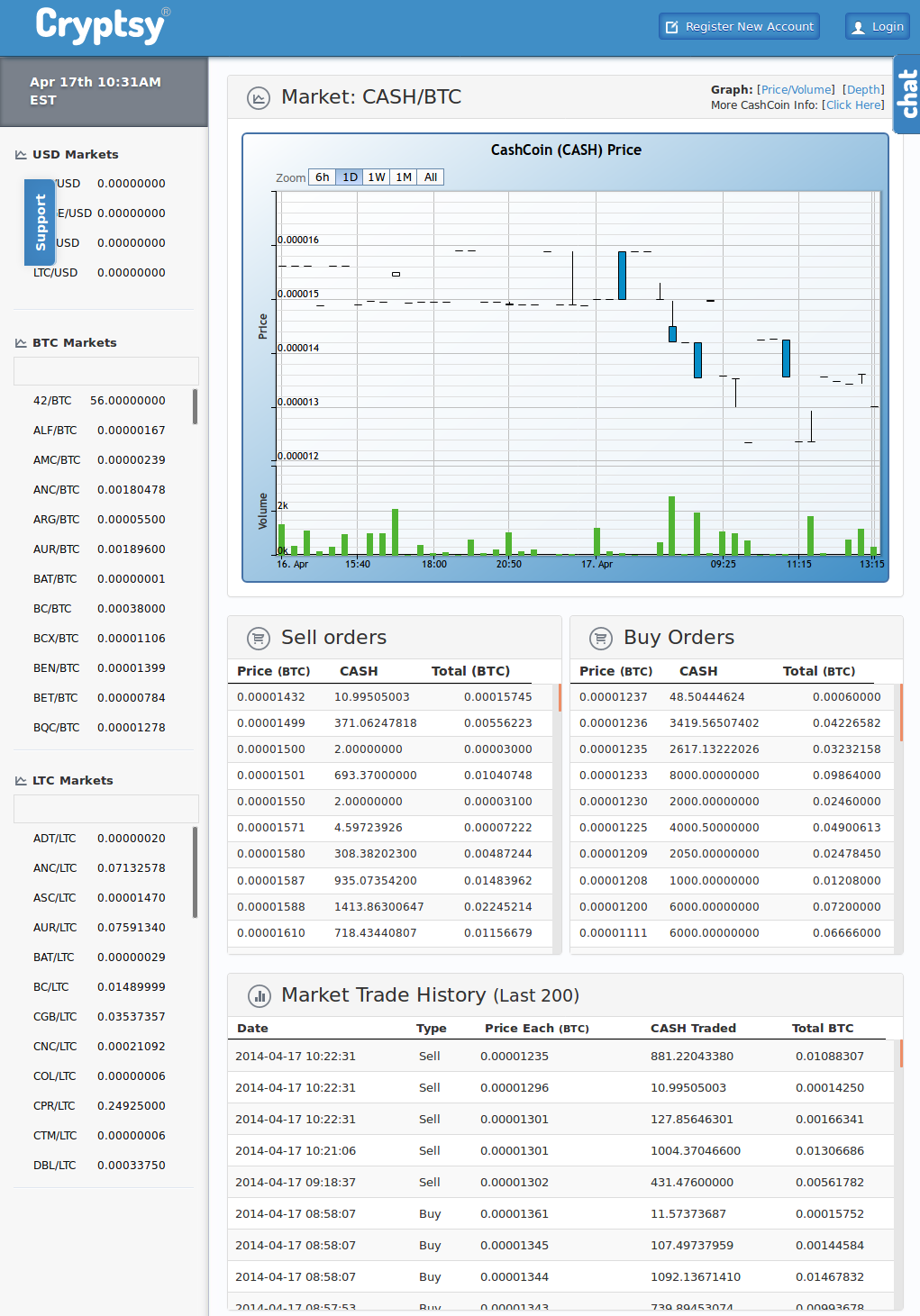Open the DBL/LTC market
The height and width of the screenshot is (1316, 920).
point(99,1166)
